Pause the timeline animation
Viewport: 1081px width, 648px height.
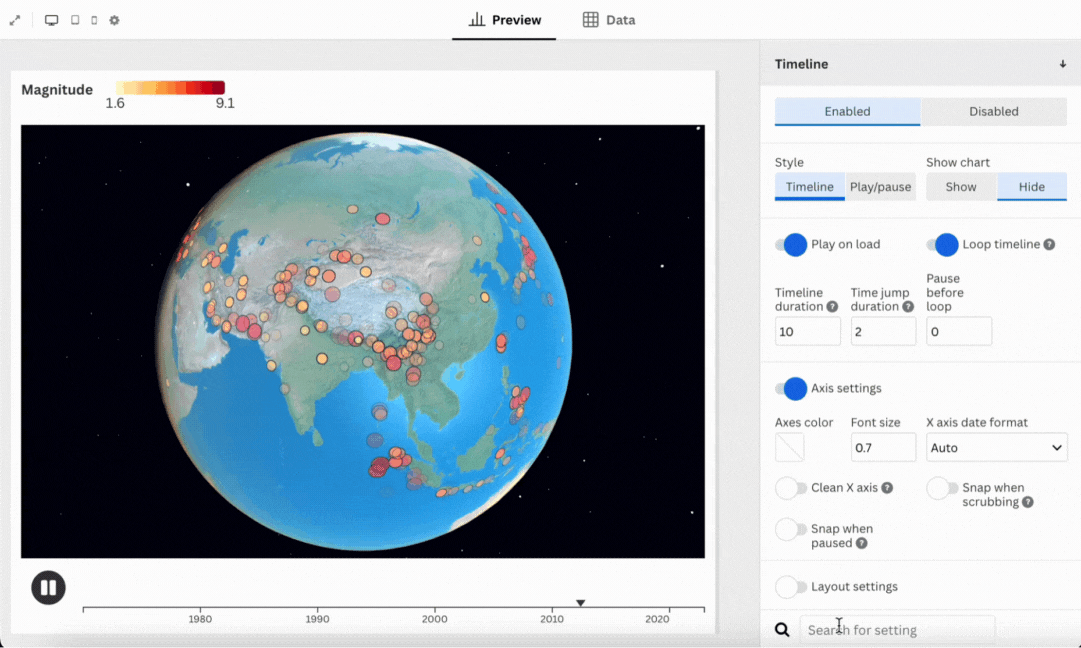[x=48, y=588]
